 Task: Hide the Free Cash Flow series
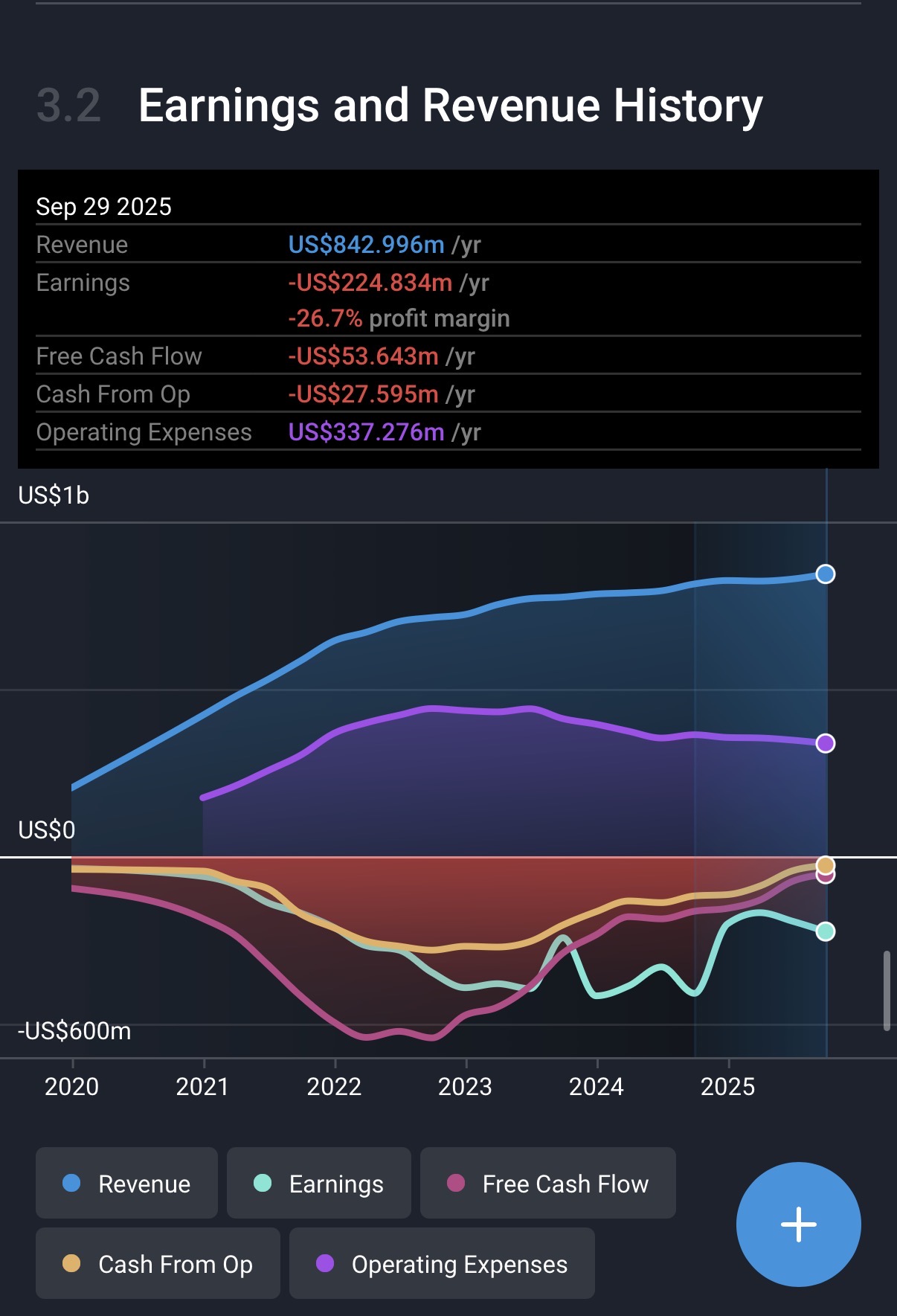pyautogui.click(x=547, y=1184)
